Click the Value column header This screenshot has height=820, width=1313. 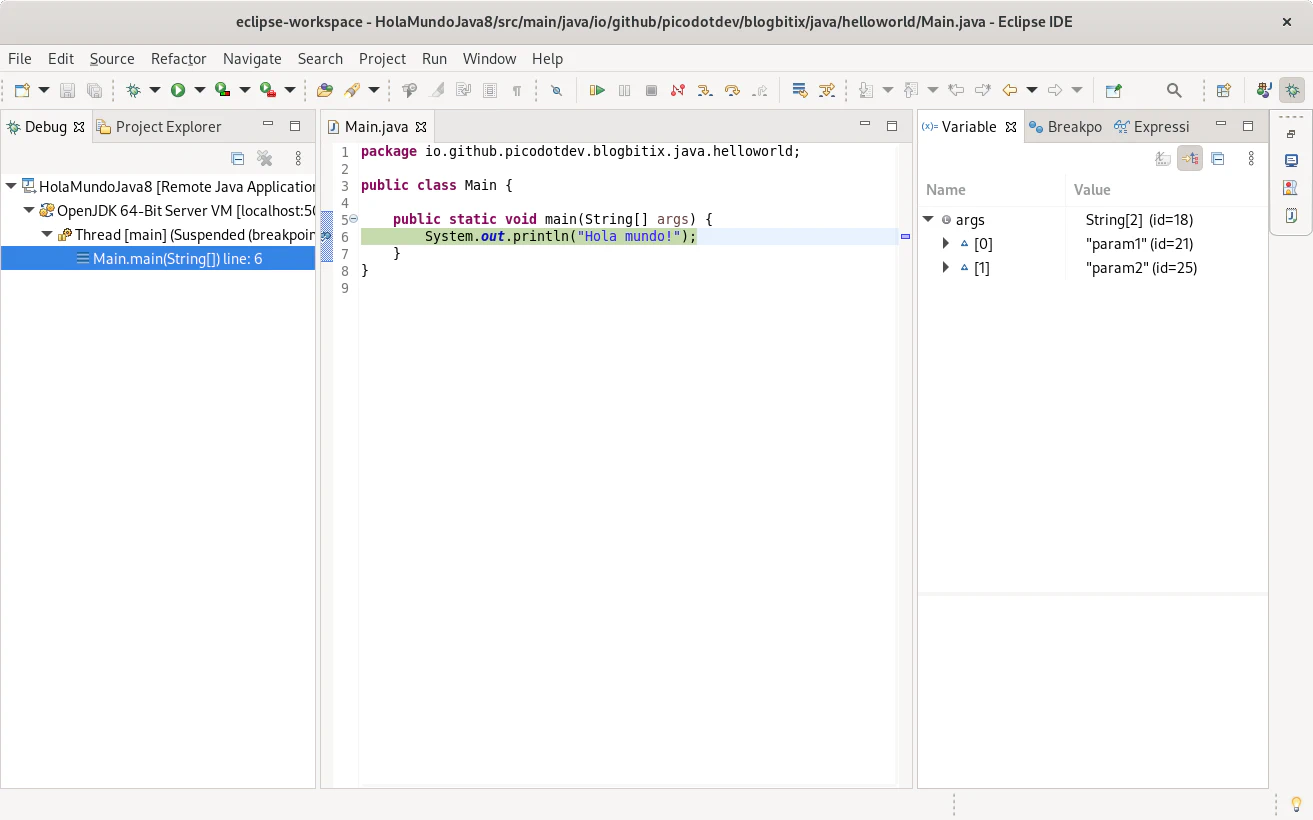pos(1092,189)
